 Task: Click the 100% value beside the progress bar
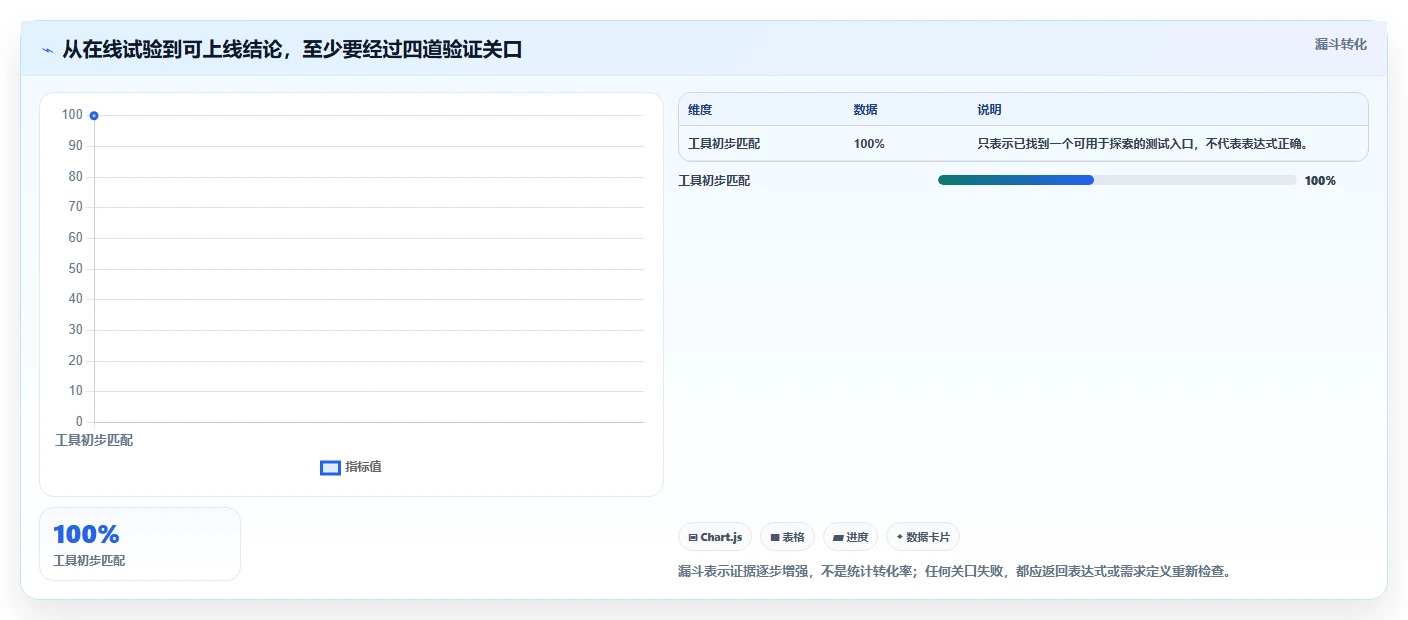coord(1320,181)
